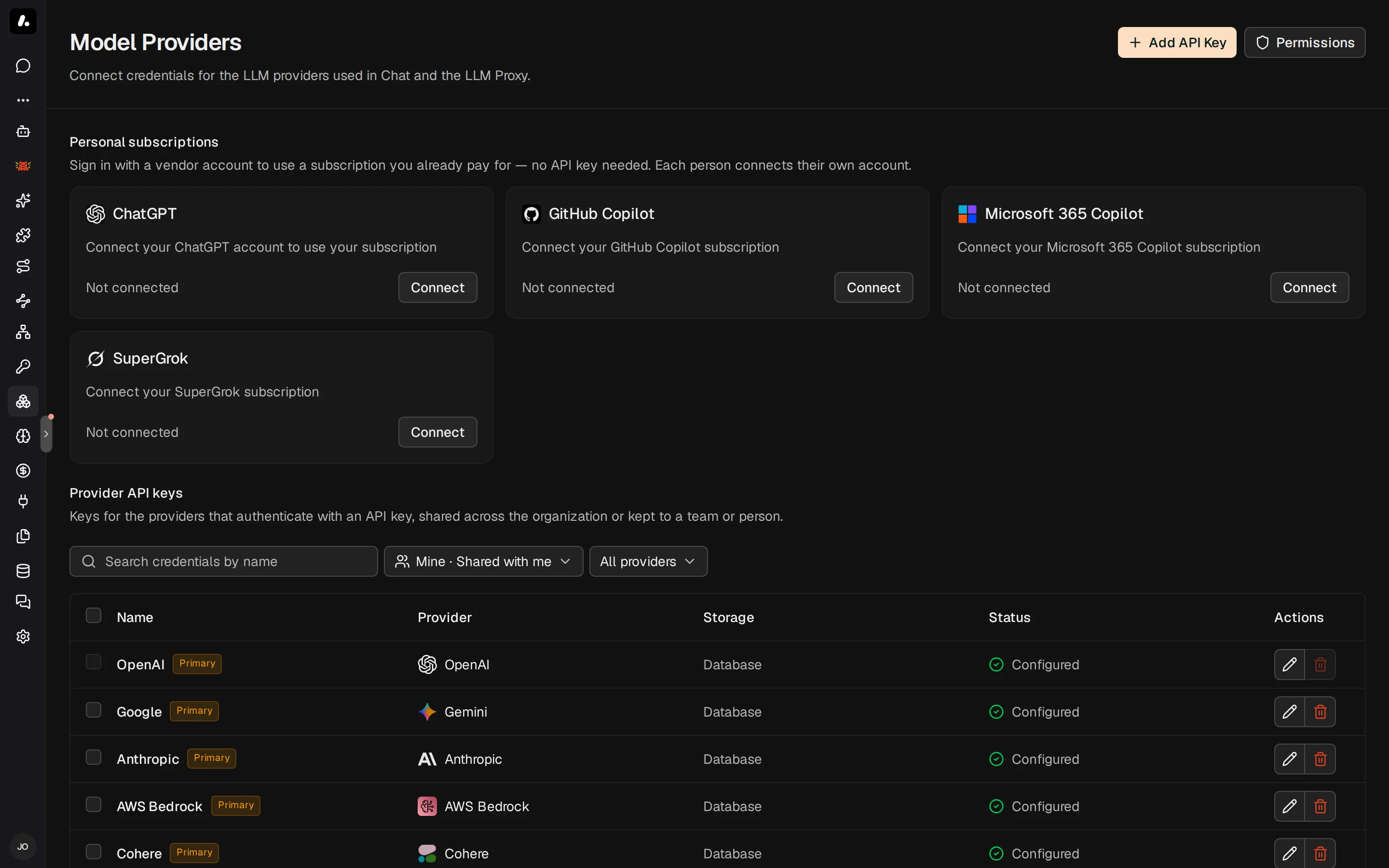Tick the Cohere row checkbox
This screenshot has height=868, width=1389.
(94, 851)
